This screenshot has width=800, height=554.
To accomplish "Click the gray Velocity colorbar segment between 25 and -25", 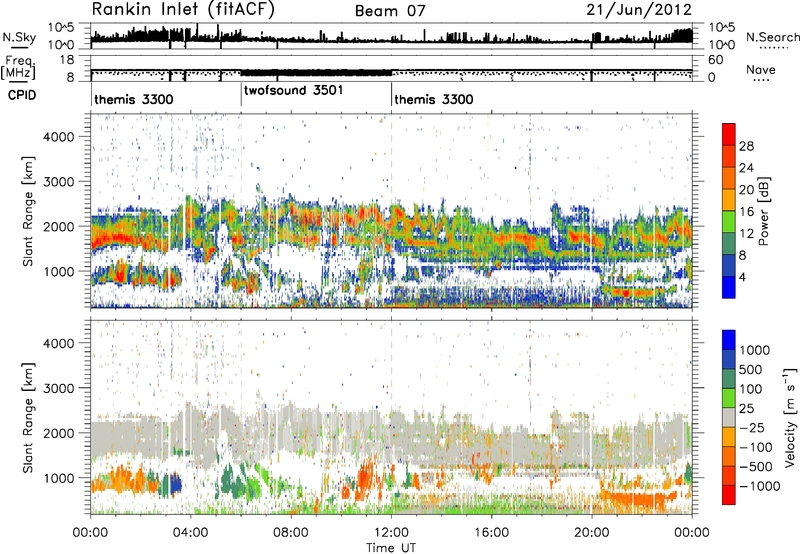I will pos(729,417).
